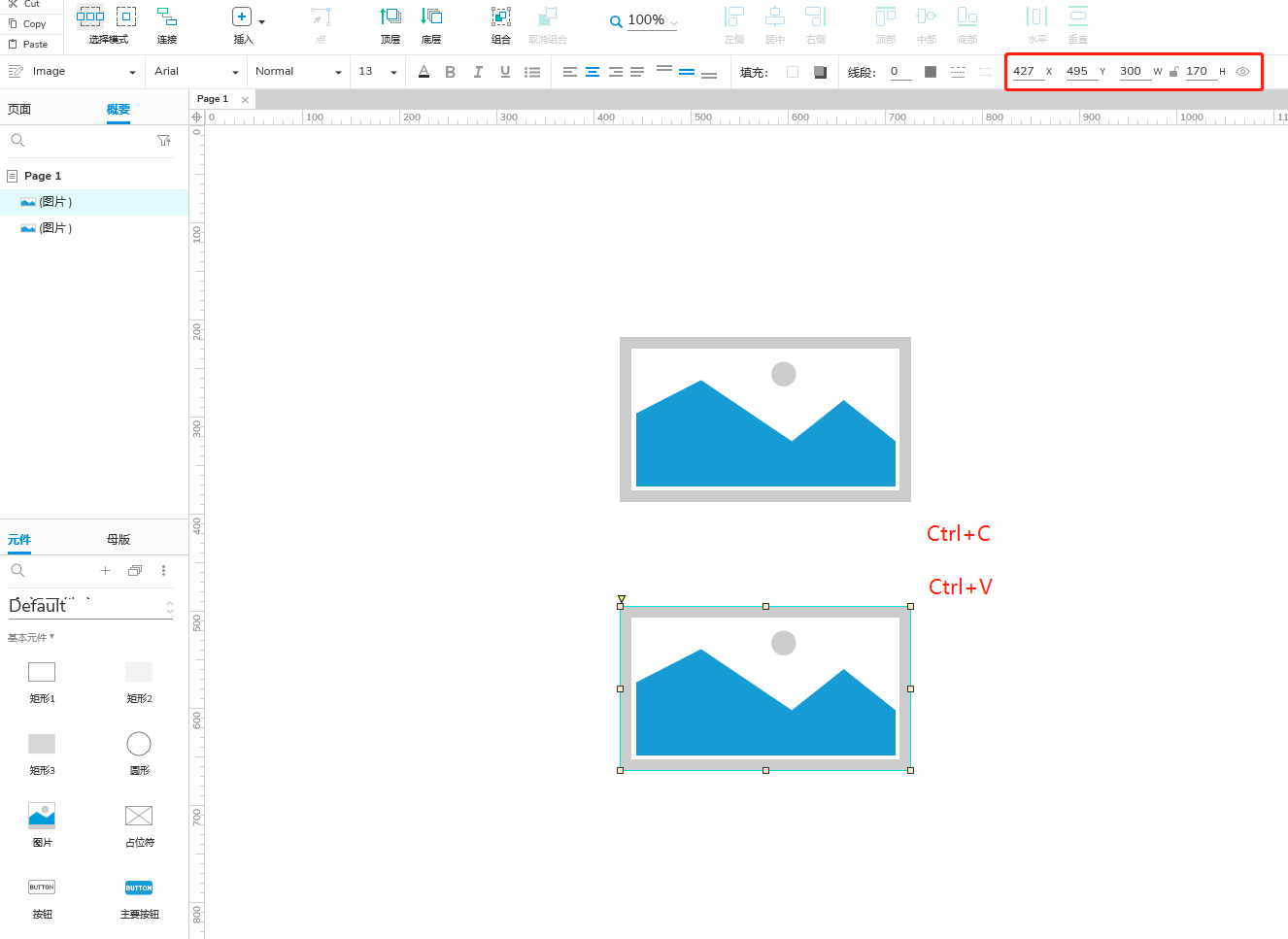The height and width of the screenshot is (939, 1288).
Task: Click the ruler origin crosshair icon
Action: click(196, 117)
